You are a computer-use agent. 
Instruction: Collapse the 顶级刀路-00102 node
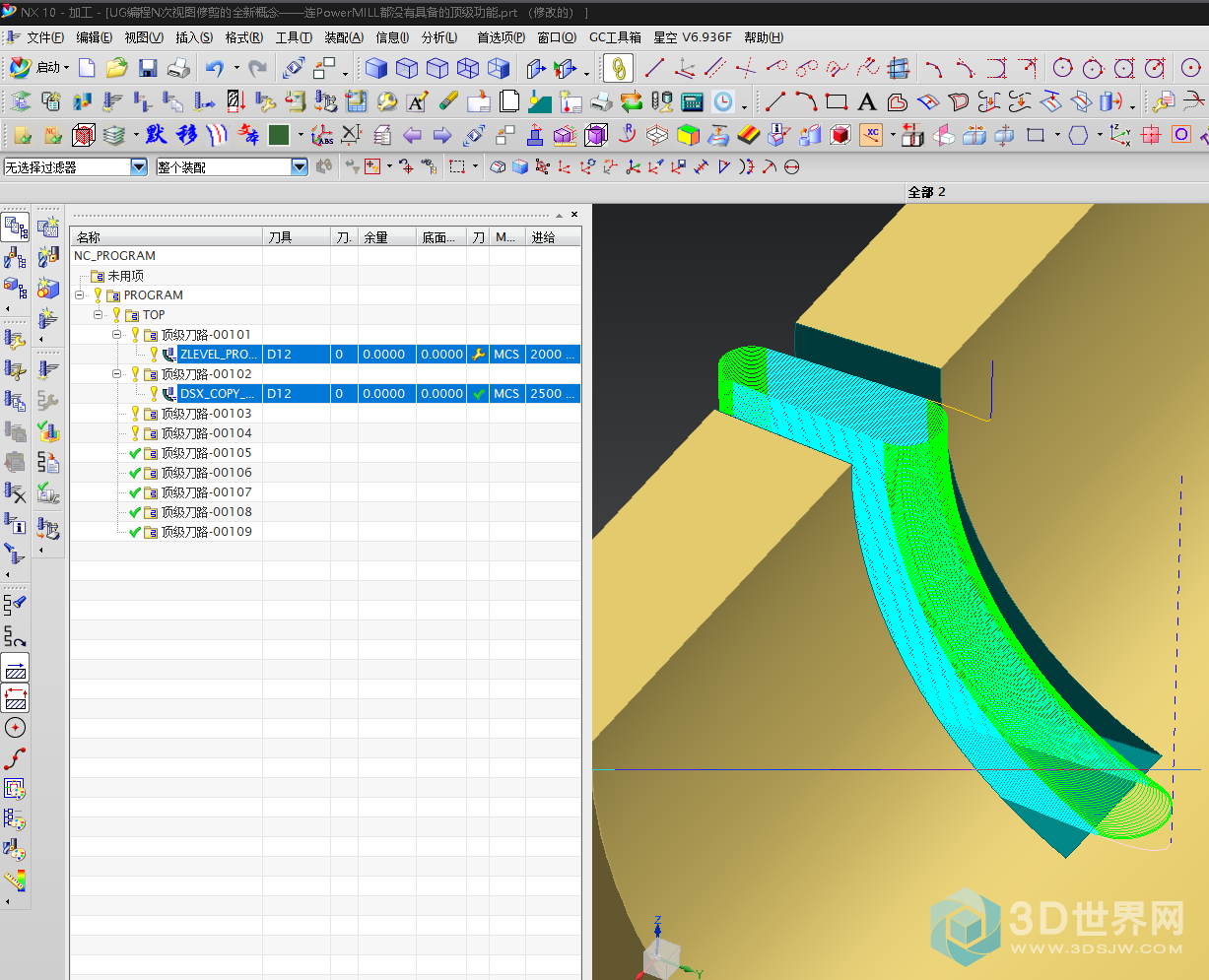(x=117, y=374)
